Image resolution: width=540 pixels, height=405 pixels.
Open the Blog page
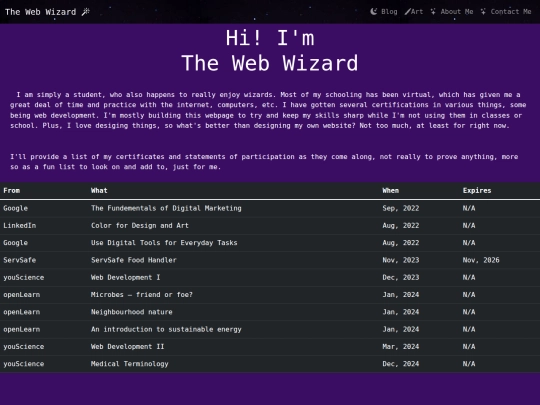coord(389,12)
